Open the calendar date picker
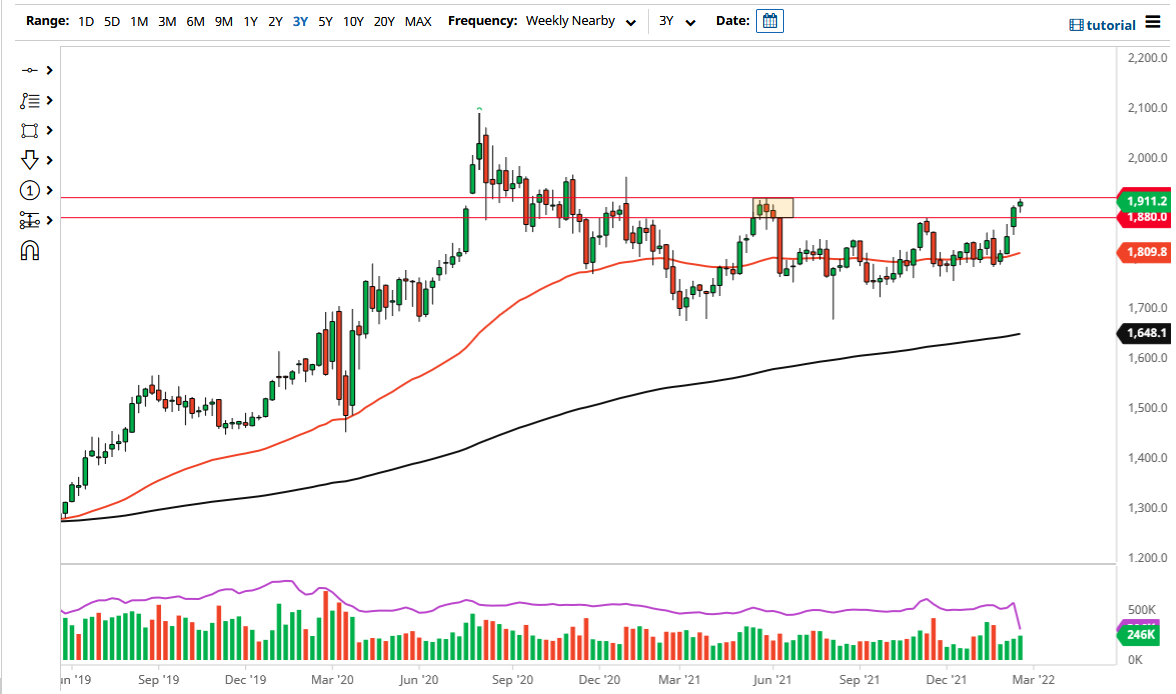 769,20
